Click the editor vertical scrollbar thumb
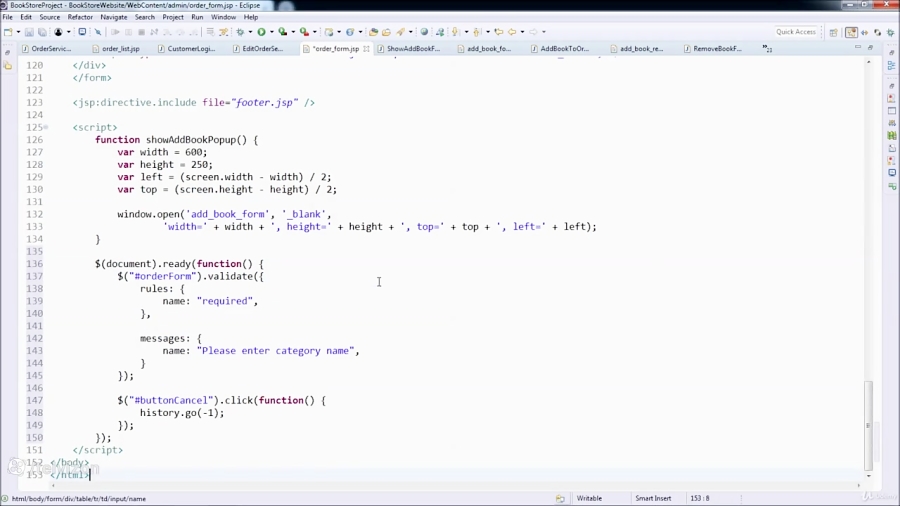The width and height of the screenshot is (900, 506). (x=868, y=425)
